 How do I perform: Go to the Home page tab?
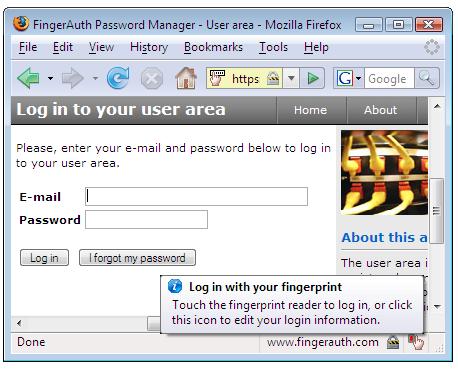click(x=310, y=110)
